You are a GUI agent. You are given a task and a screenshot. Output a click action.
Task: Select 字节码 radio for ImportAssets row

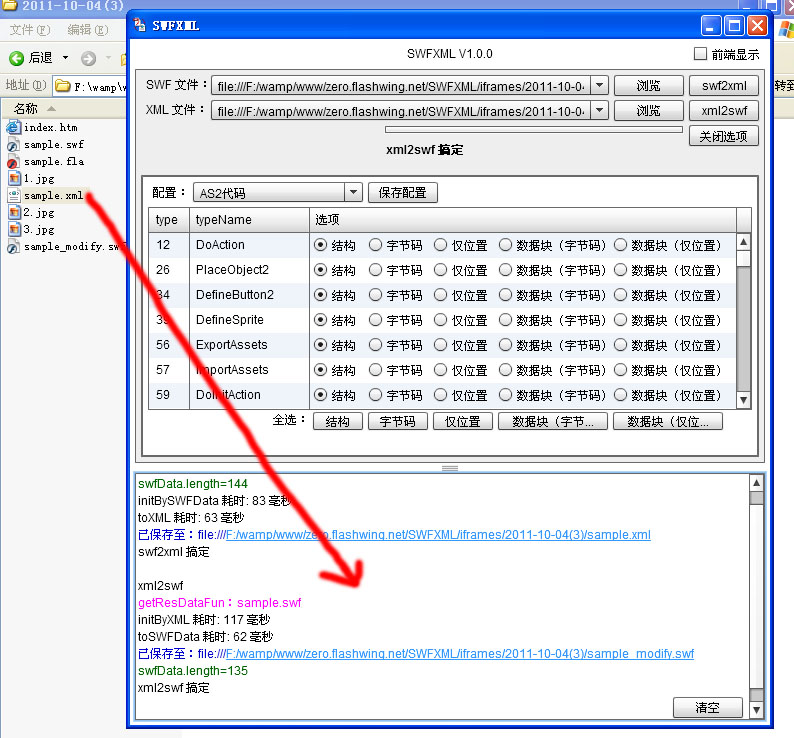[375, 370]
